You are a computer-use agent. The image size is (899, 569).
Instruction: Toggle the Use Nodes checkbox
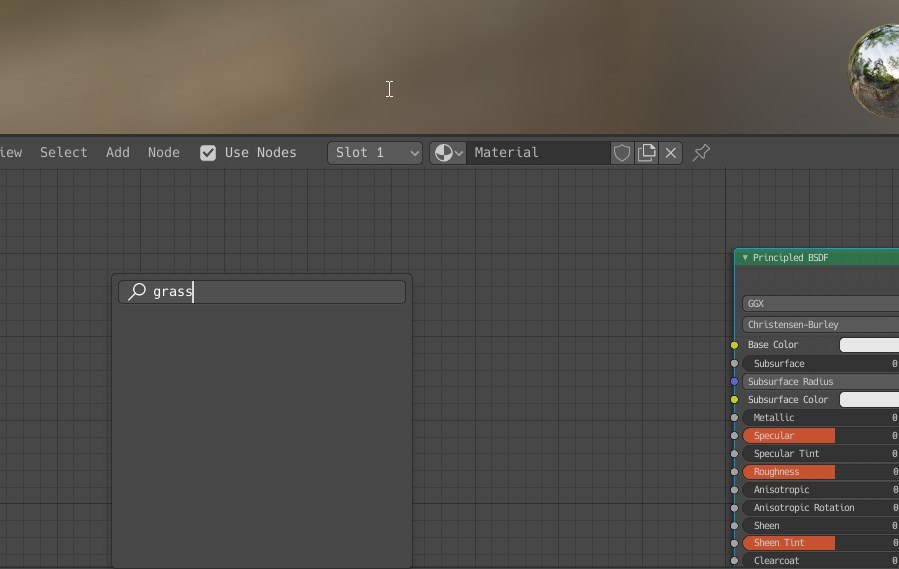coord(208,153)
